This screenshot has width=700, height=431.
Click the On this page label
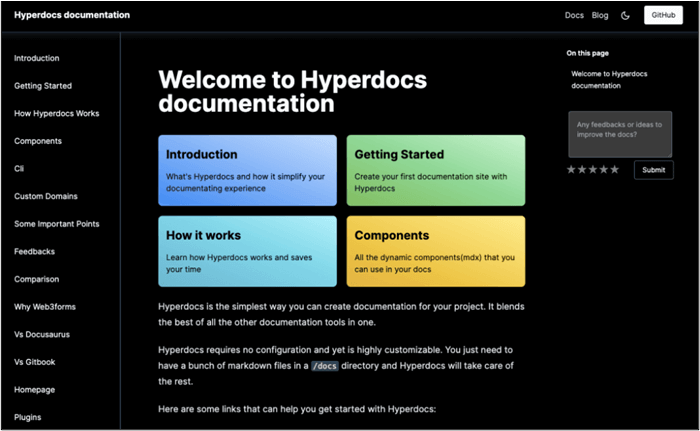coord(588,53)
